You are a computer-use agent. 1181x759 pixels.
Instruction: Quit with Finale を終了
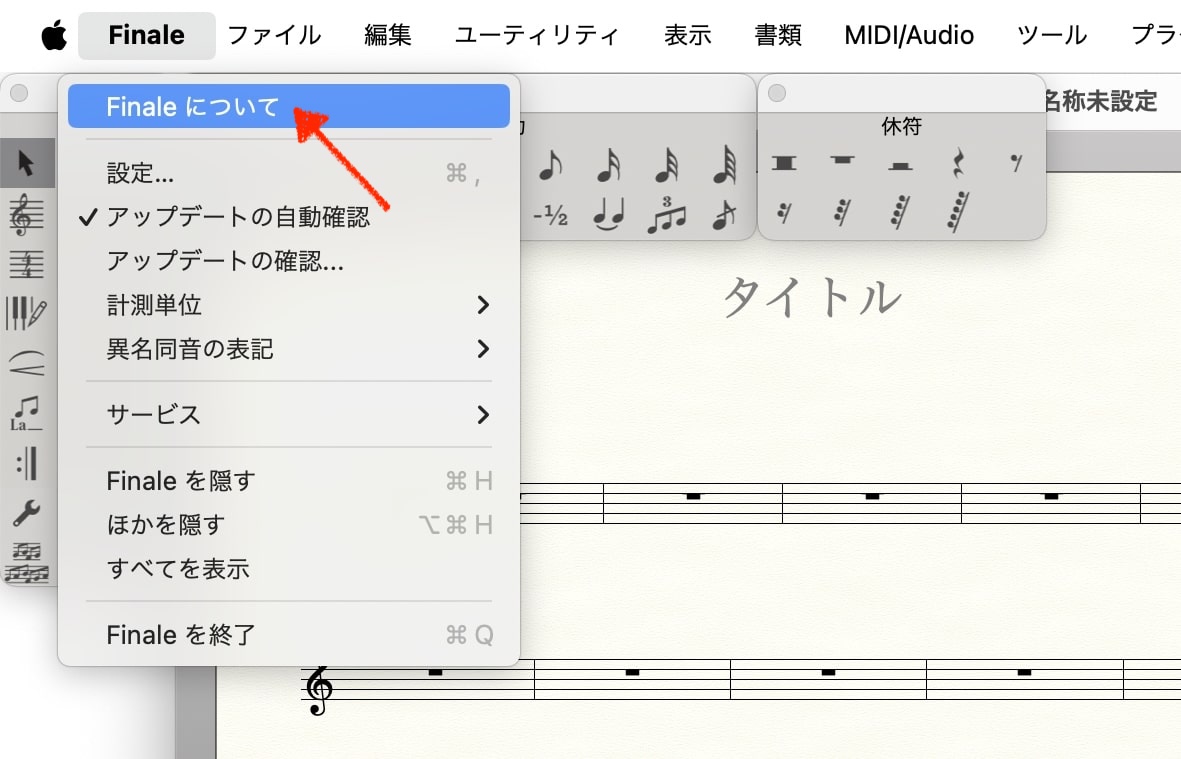[x=288, y=635]
